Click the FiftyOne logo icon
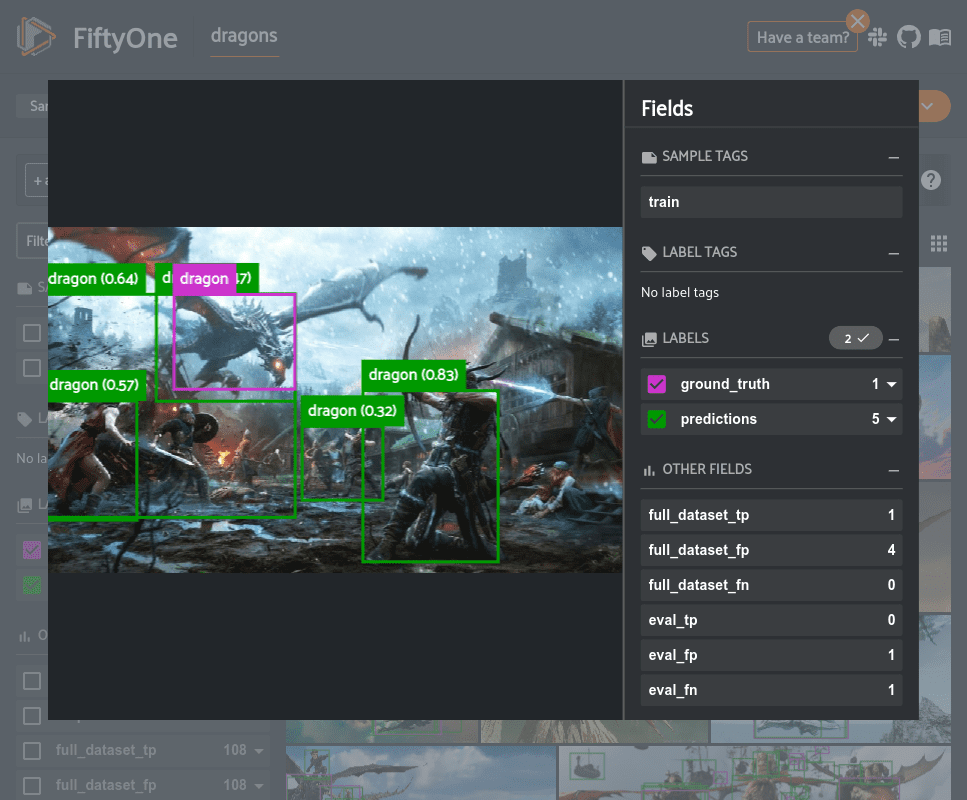The height and width of the screenshot is (800, 967). 36,37
